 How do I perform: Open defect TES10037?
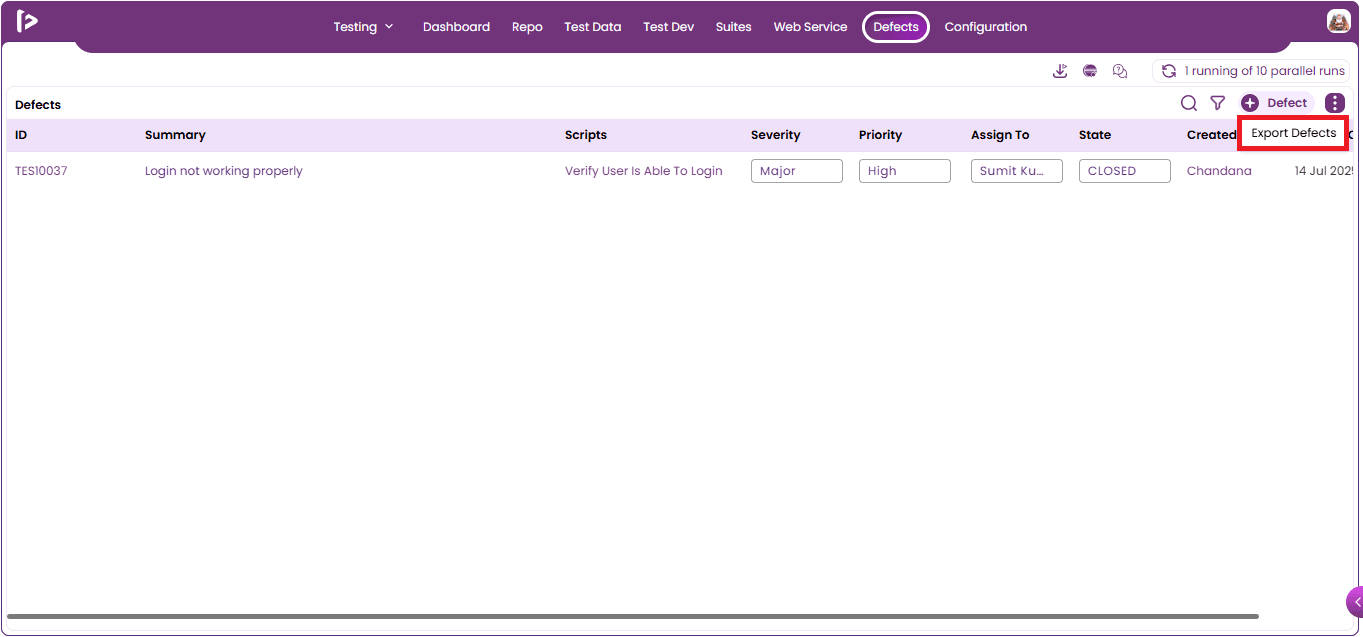coord(41,171)
